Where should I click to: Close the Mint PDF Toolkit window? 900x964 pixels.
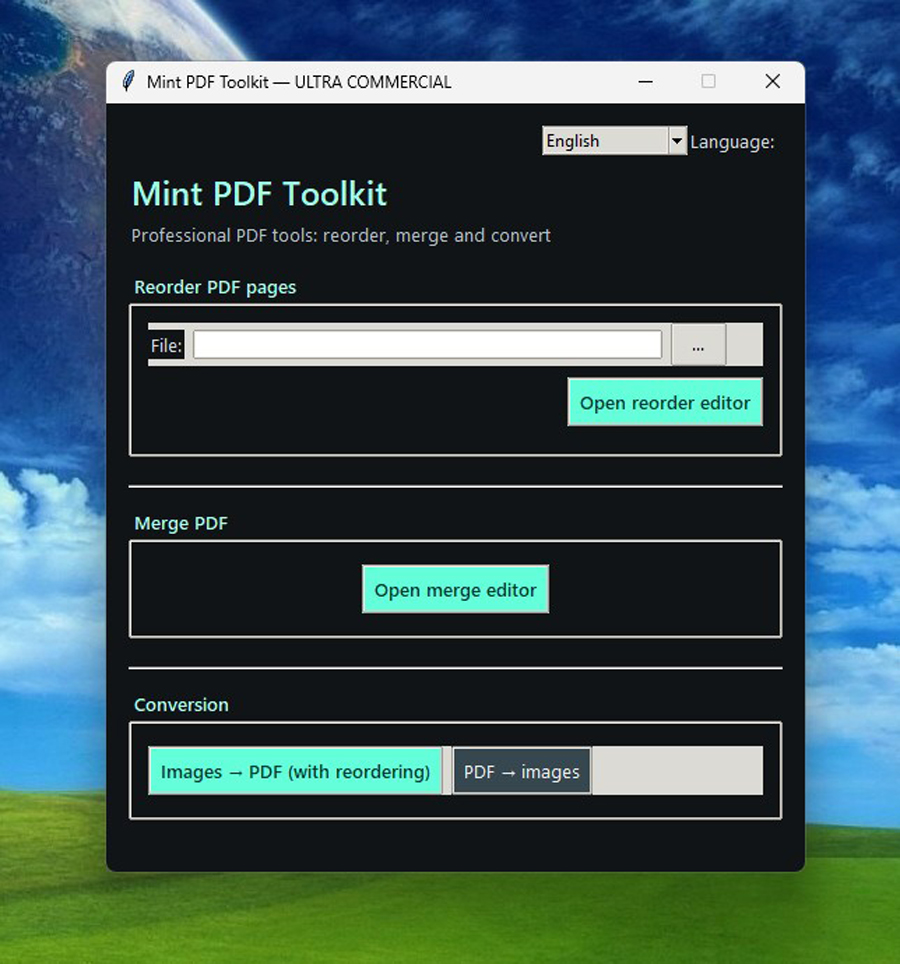coord(772,82)
